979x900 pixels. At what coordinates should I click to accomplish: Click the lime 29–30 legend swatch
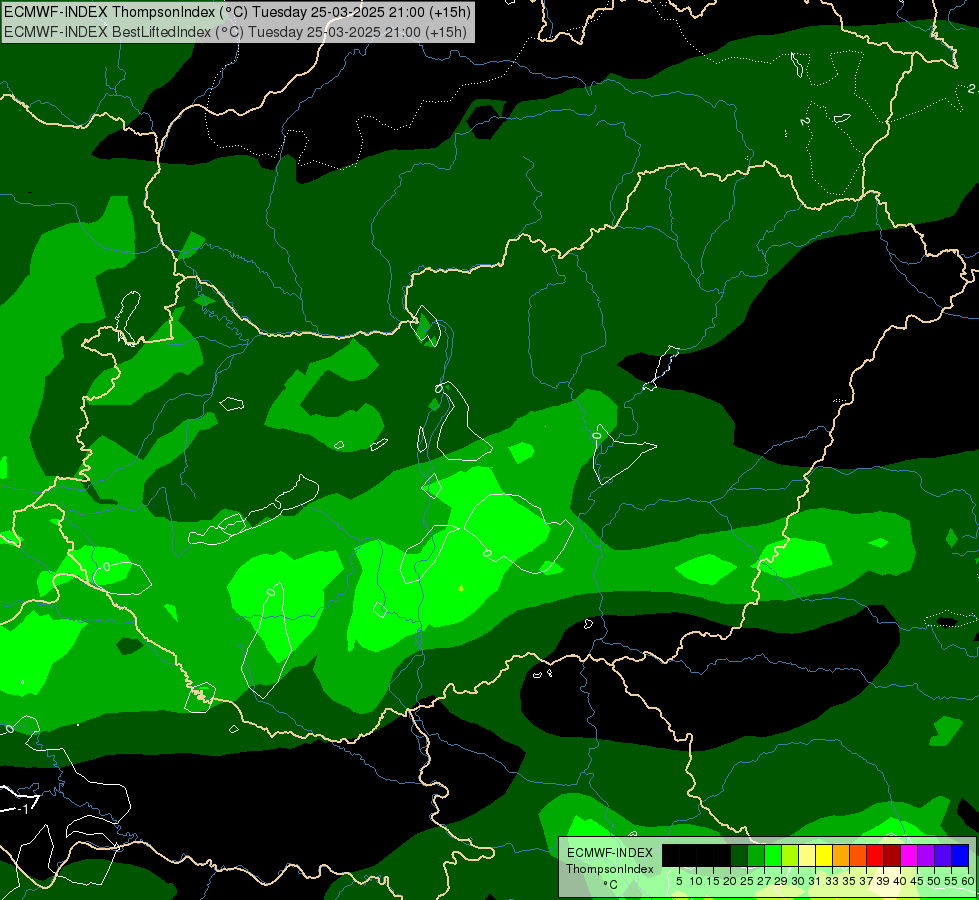click(790, 855)
